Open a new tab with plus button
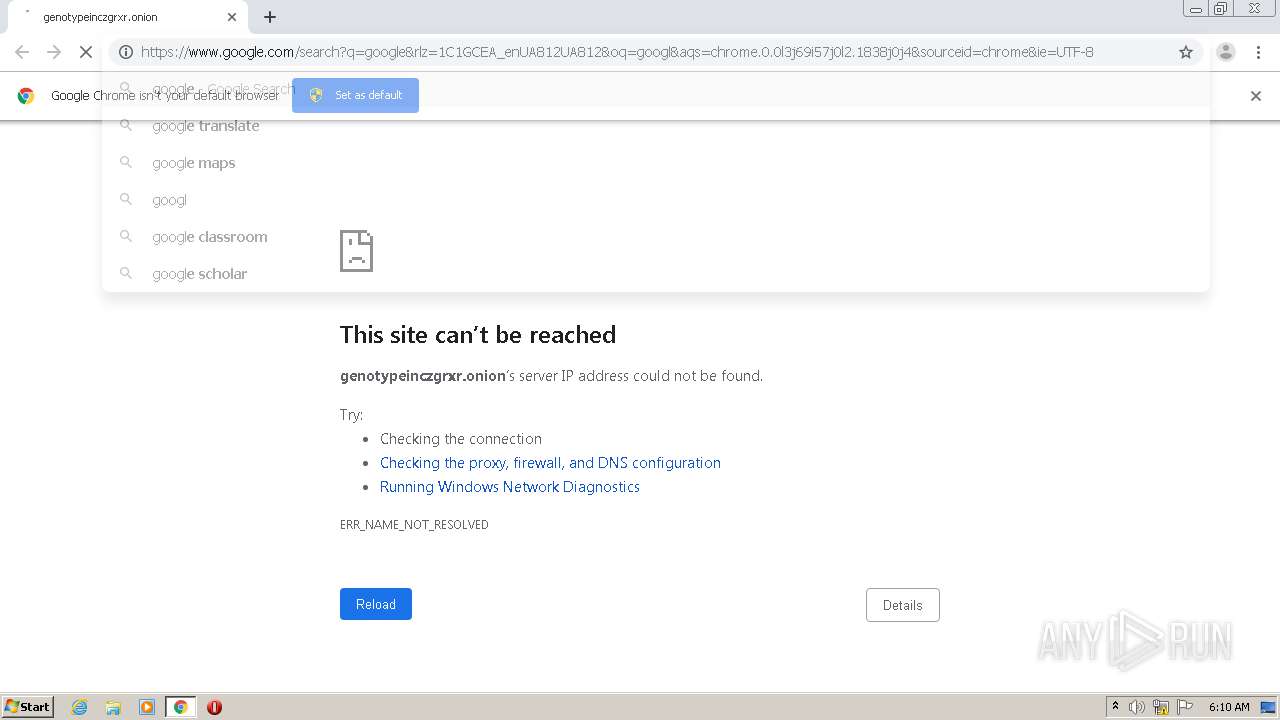 [270, 17]
